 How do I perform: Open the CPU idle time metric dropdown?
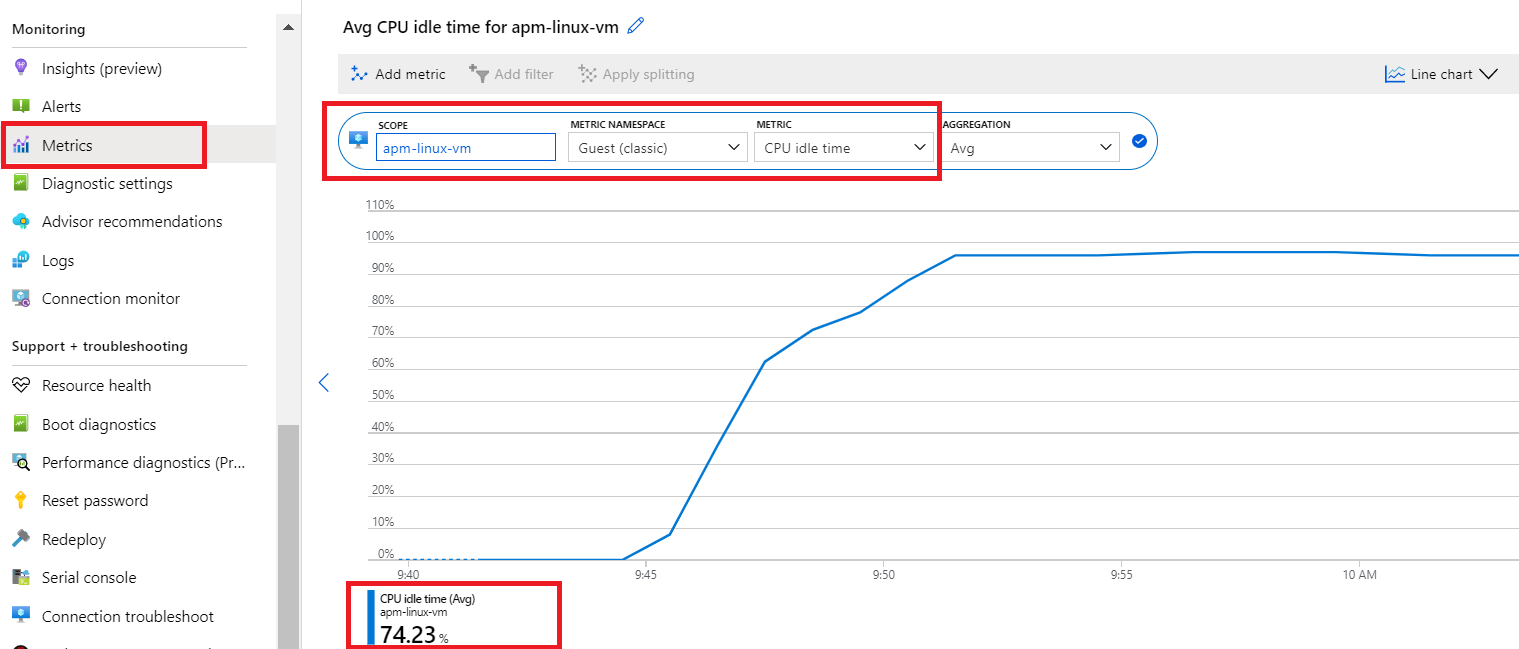843,148
